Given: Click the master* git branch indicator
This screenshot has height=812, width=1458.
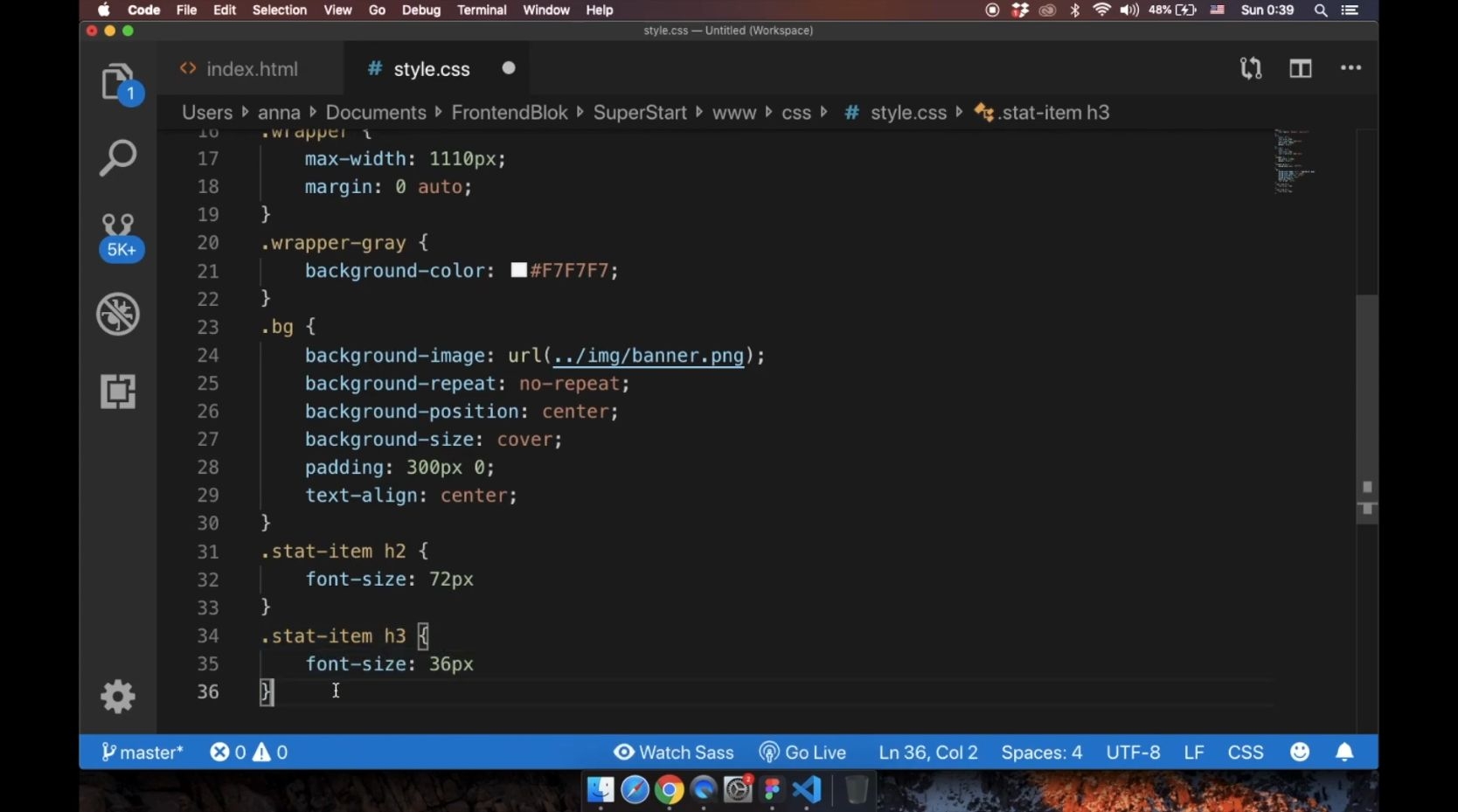Looking at the screenshot, I should [x=142, y=753].
